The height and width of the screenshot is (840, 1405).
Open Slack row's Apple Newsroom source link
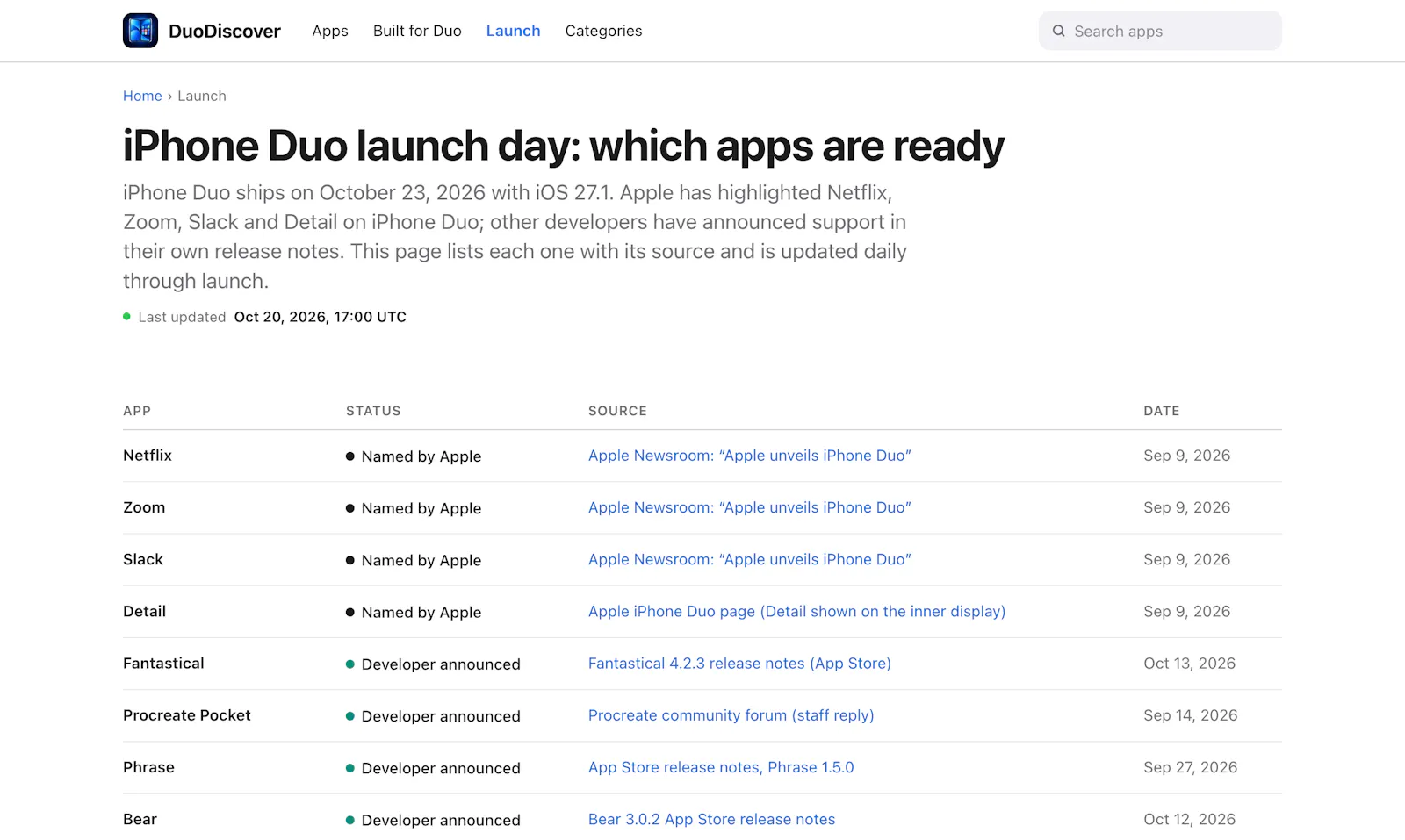(x=750, y=559)
